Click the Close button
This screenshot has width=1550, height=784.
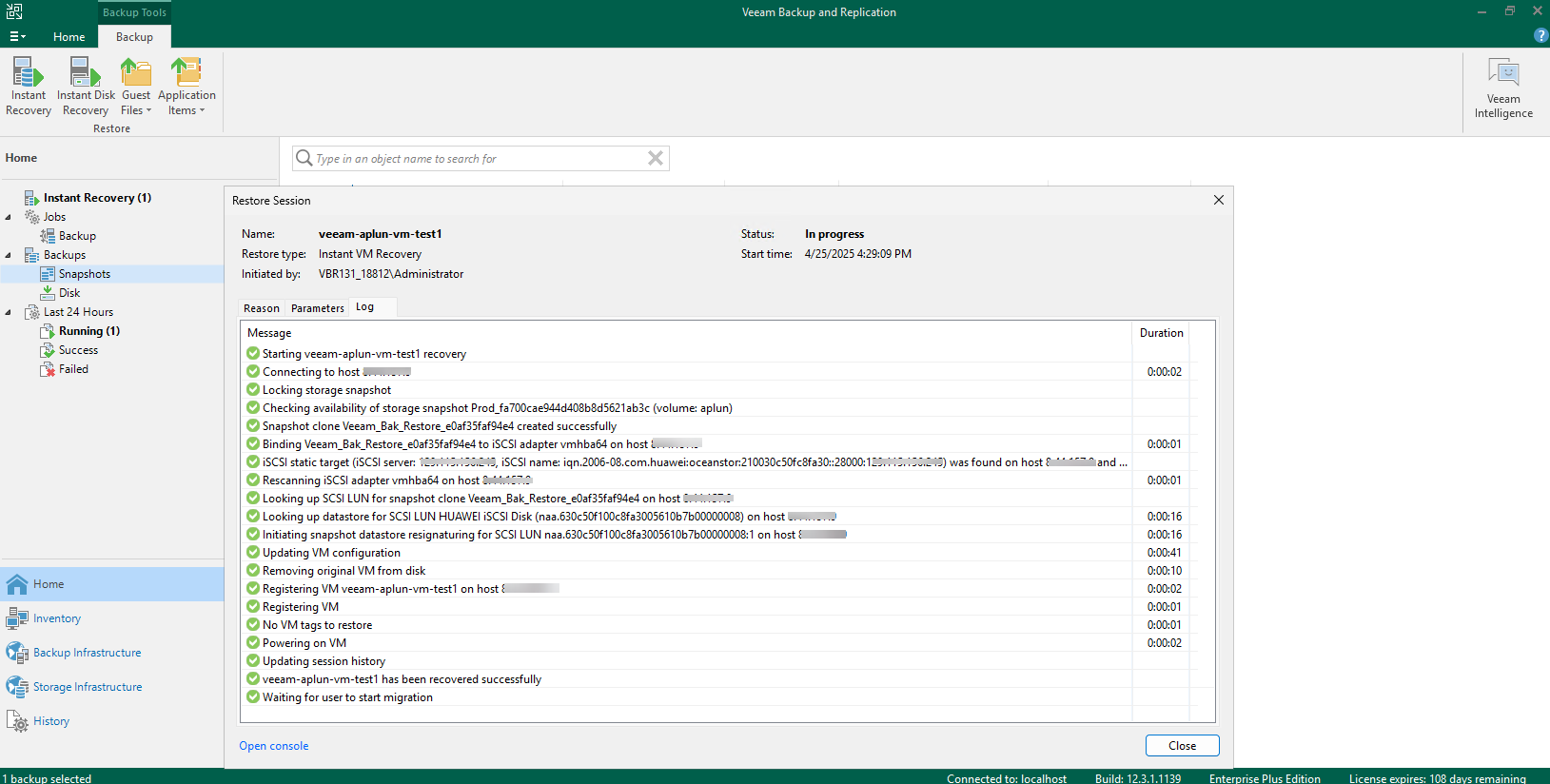coord(1182,746)
